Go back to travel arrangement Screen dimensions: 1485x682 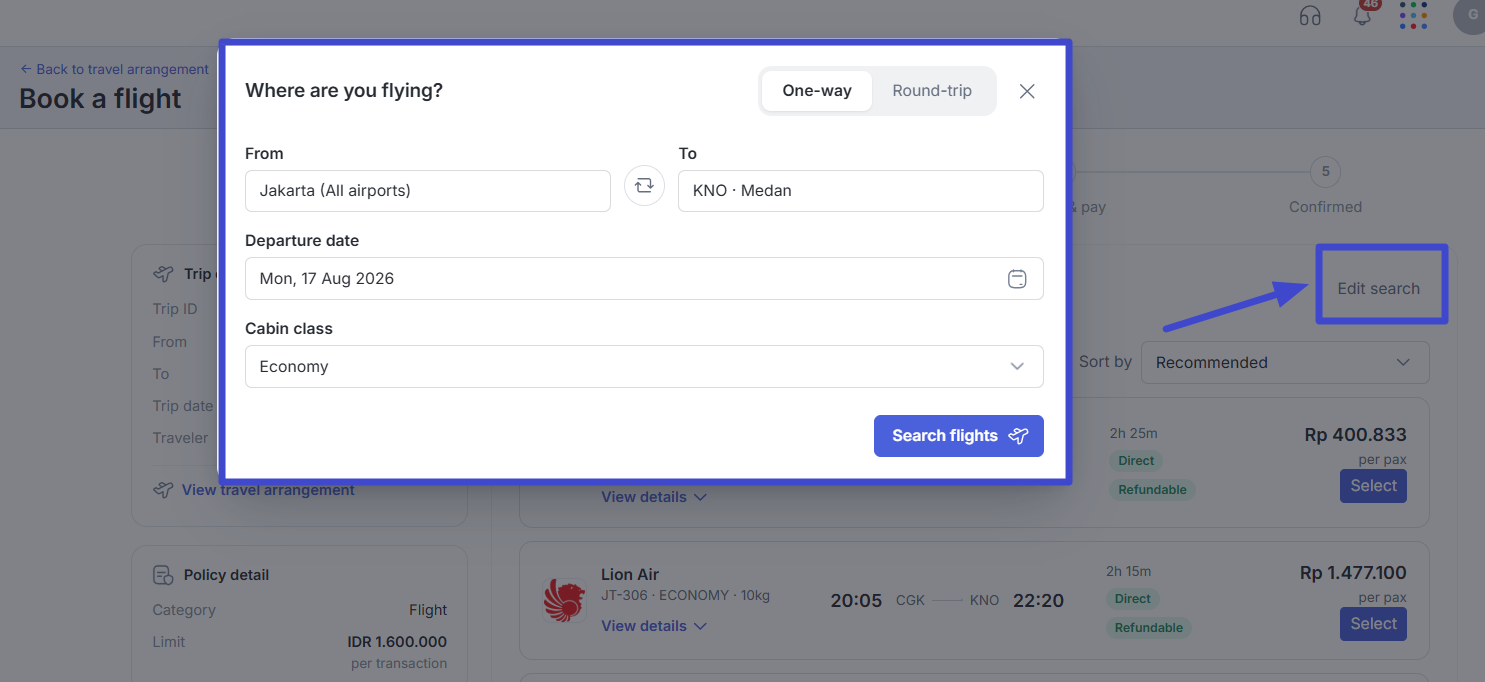click(114, 69)
